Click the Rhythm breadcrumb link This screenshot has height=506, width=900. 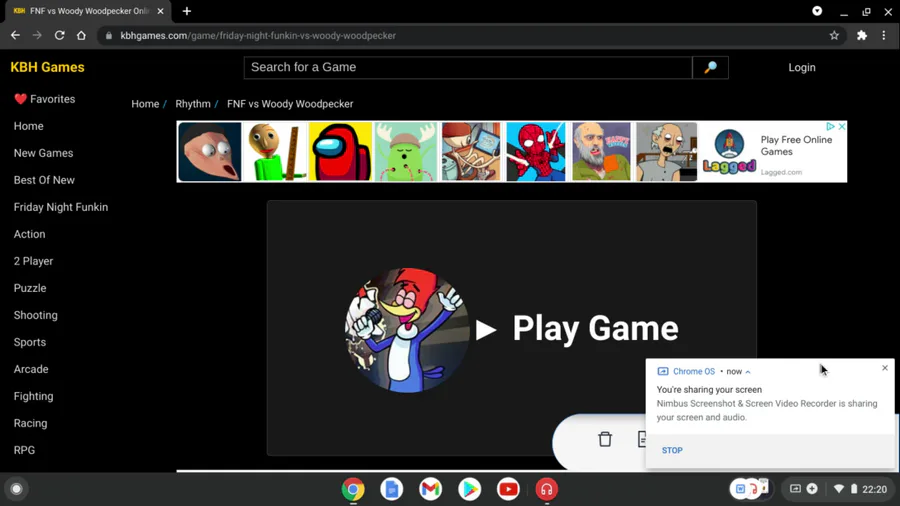coord(193,104)
